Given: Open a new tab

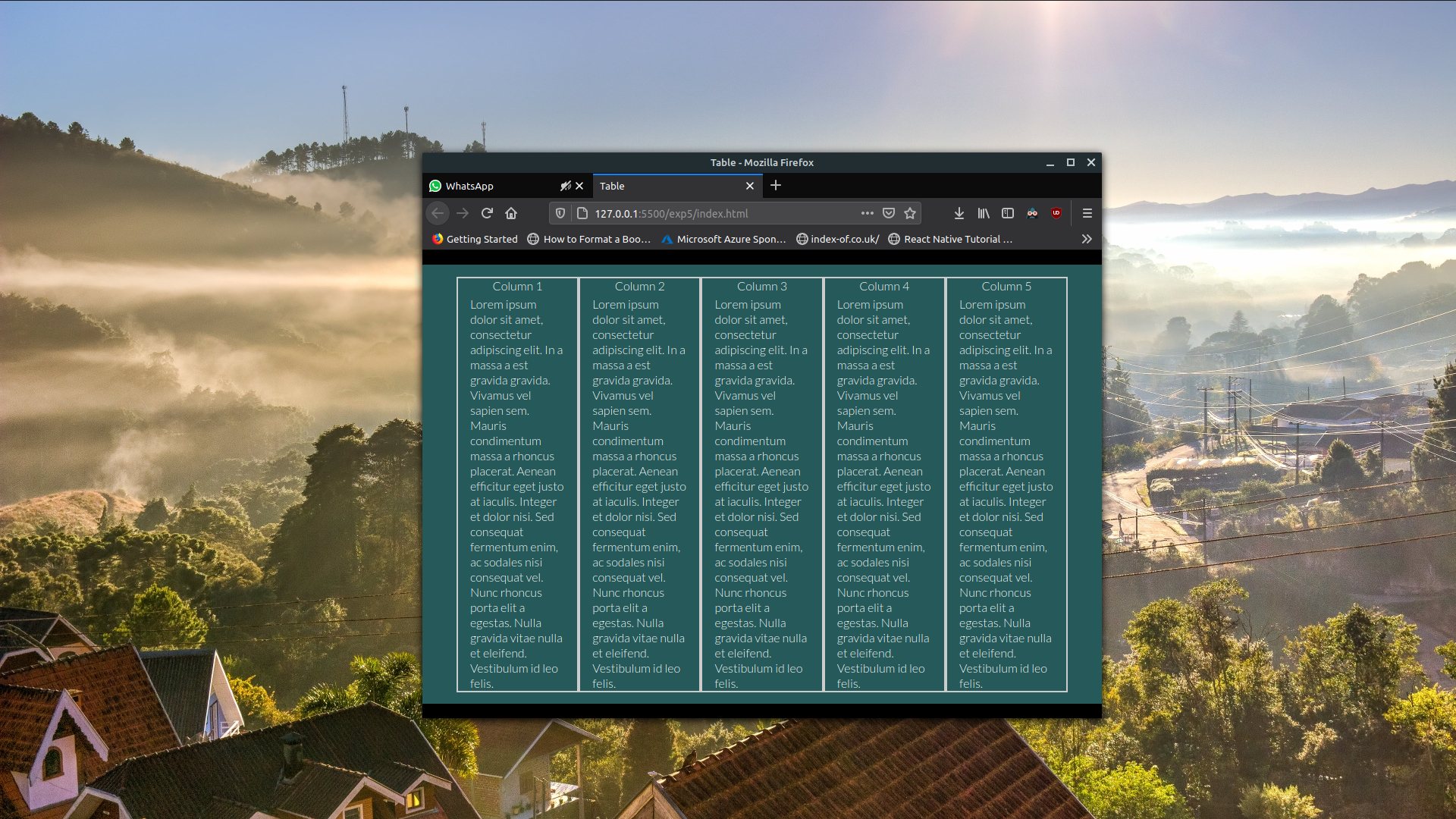Looking at the screenshot, I should click(x=776, y=186).
